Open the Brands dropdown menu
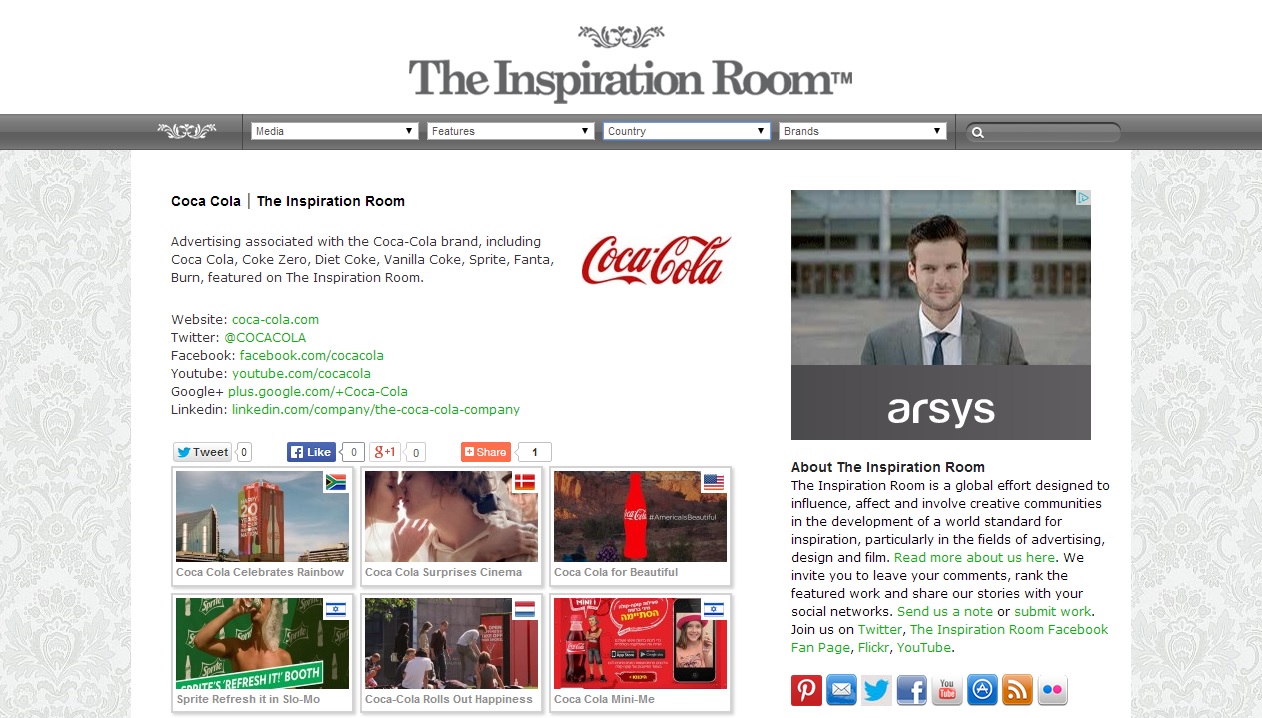1262x718 pixels. point(862,131)
